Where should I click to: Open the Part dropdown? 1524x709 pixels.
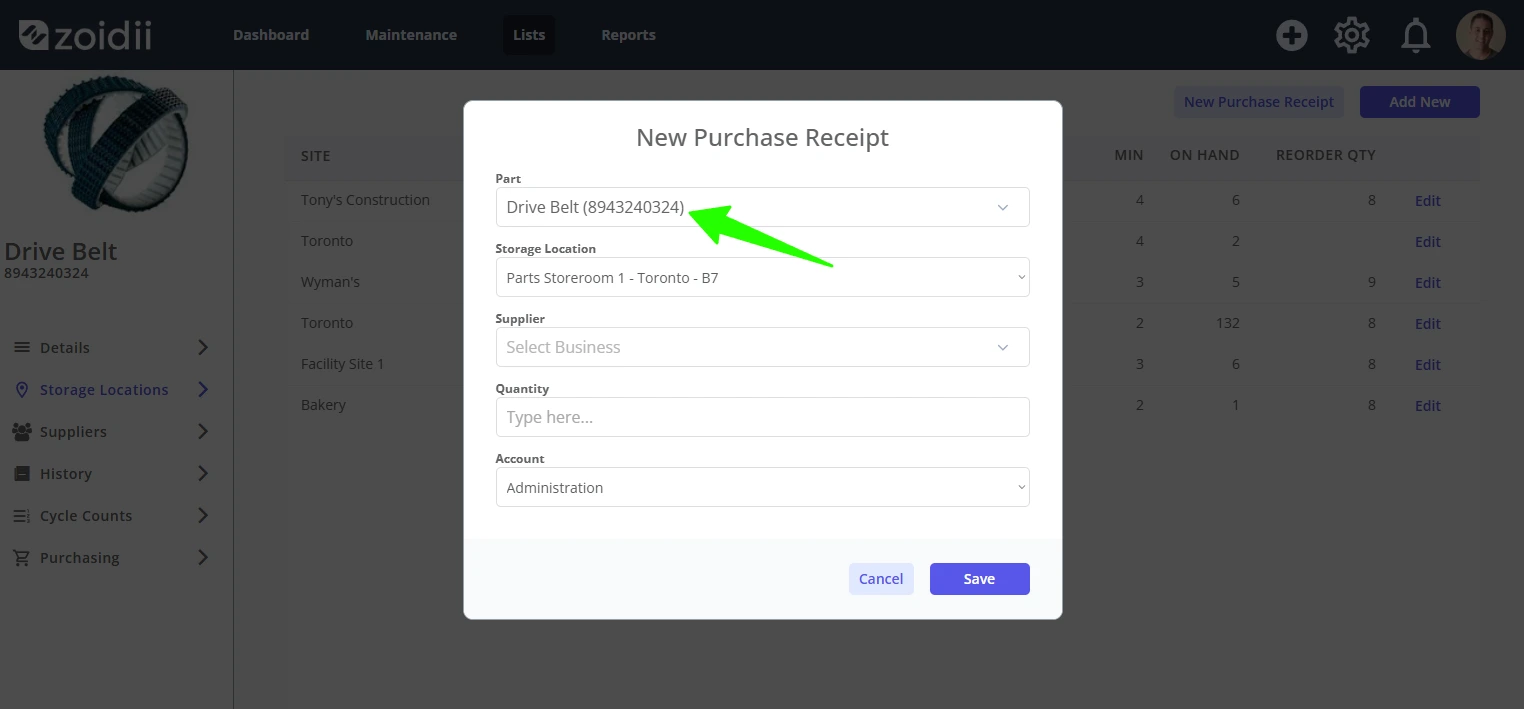click(x=762, y=207)
